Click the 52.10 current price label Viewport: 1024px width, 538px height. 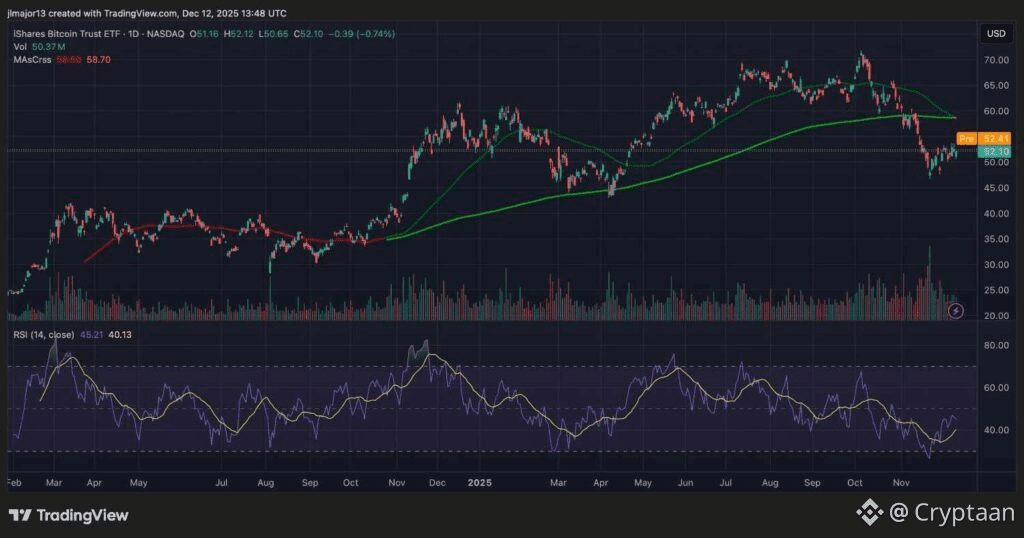[995, 151]
